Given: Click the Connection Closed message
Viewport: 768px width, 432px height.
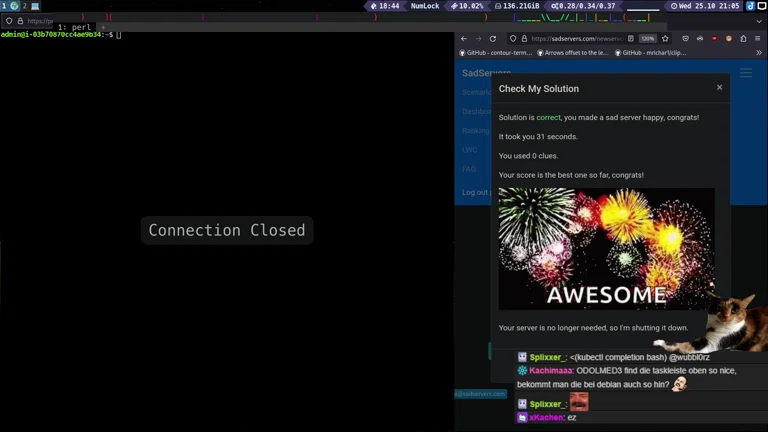Looking at the screenshot, I should pos(227,230).
